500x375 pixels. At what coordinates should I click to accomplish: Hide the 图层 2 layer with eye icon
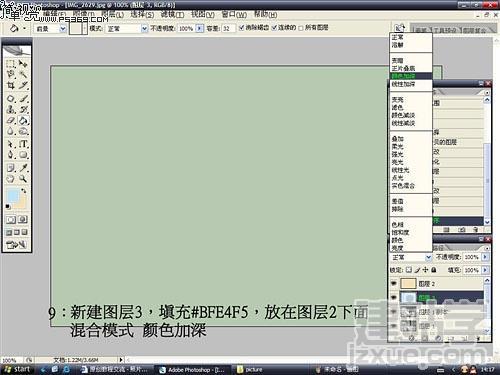[394, 283]
